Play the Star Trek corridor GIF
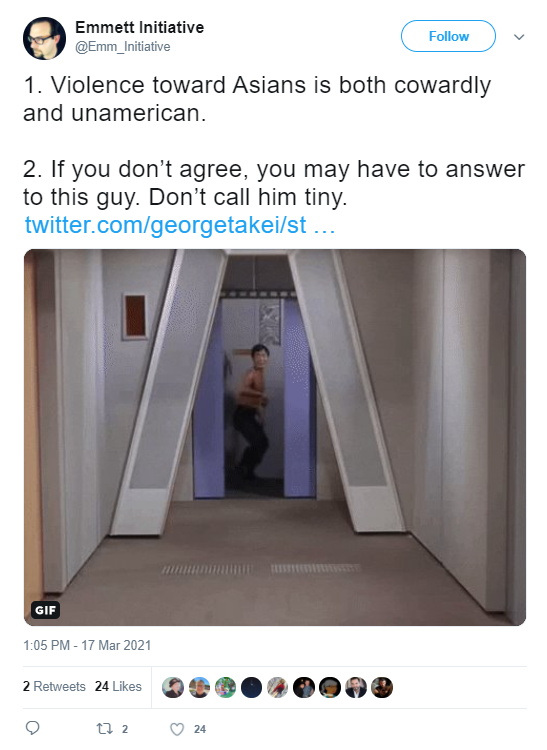The image size is (547, 750). click(x=275, y=437)
